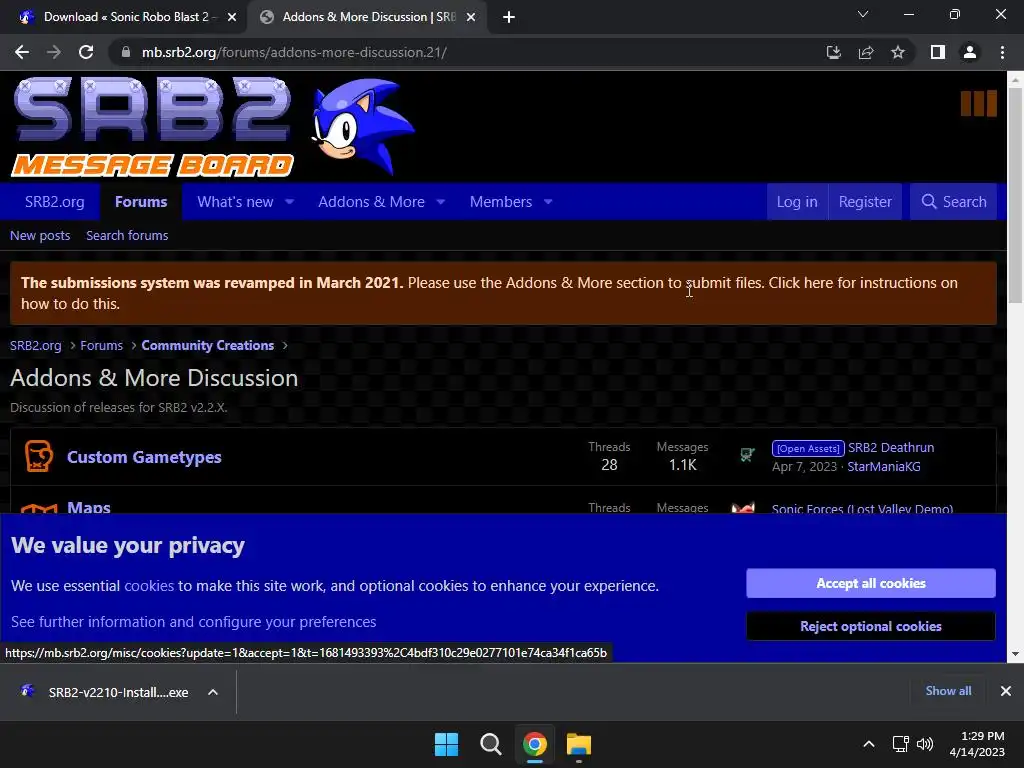Click the Open Assets label
Viewport: 1024px width, 768px height.
(x=808, y=448)
